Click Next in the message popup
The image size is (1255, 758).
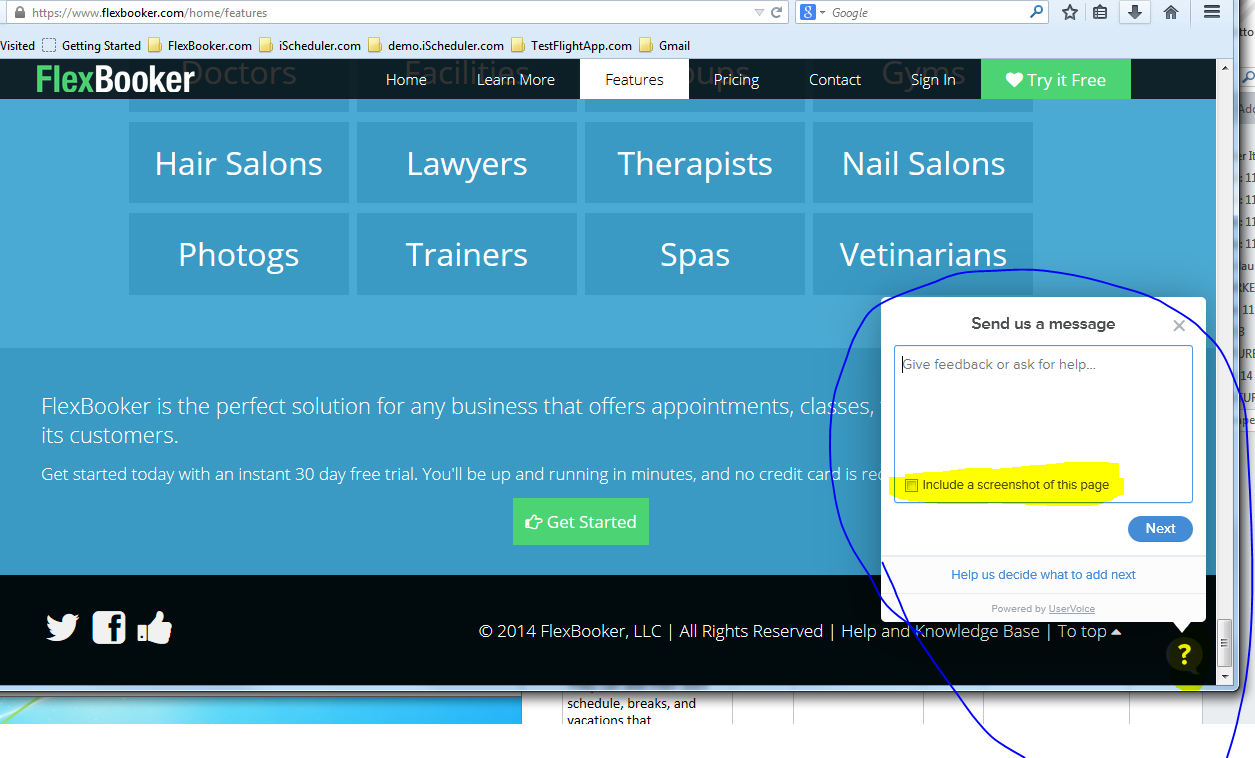tap(1160, 529)
